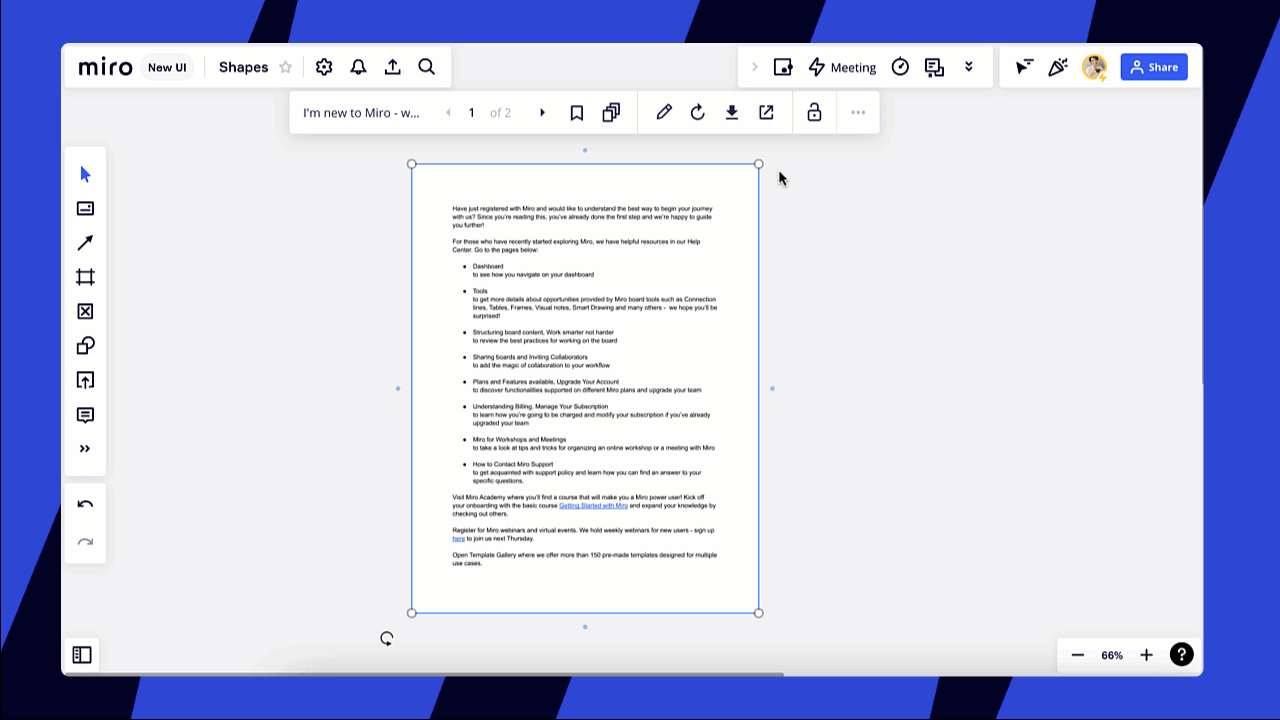Start a Meeting from top bar
Screen dimensions: 1280x720
842,67
